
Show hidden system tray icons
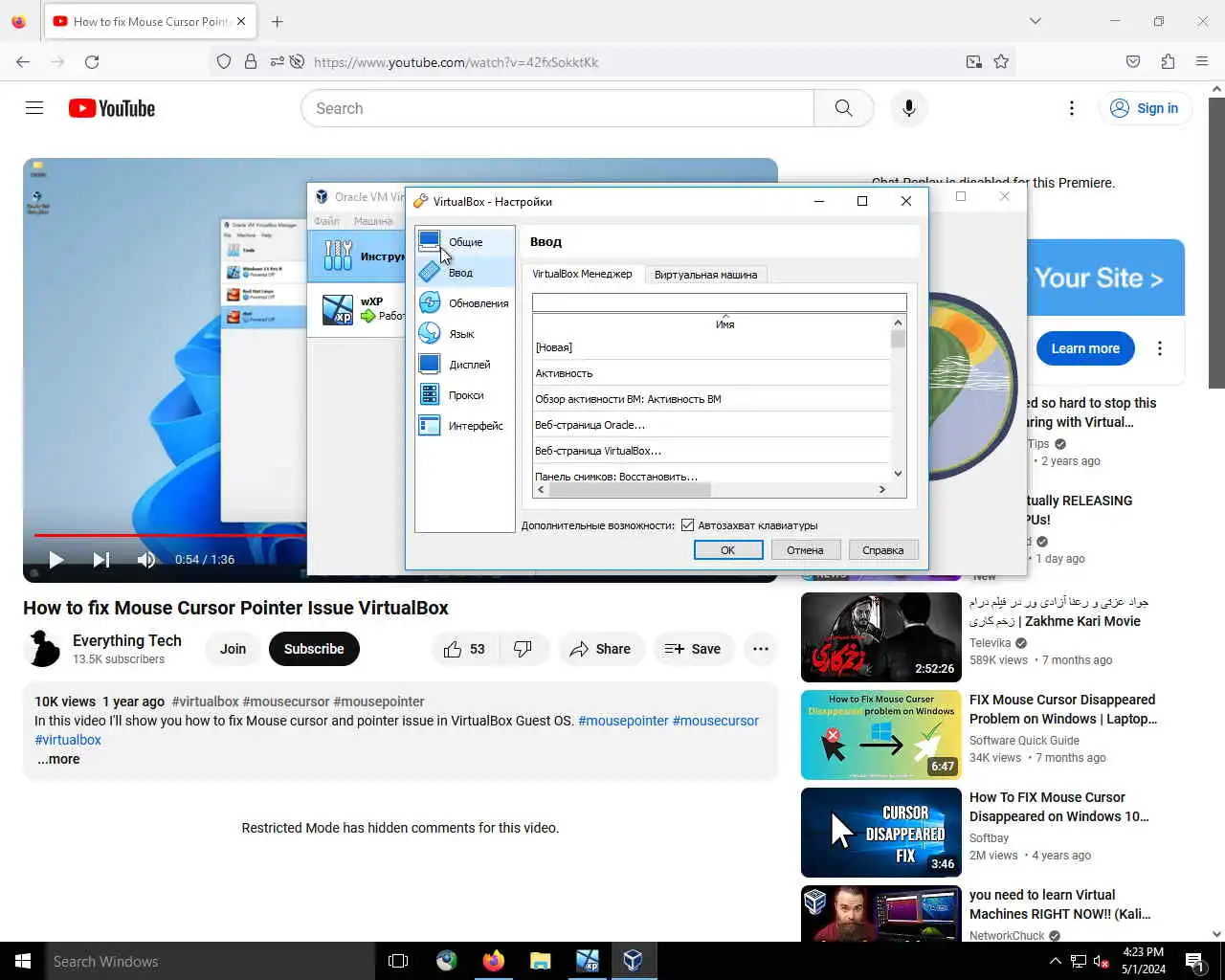coord(1055,961)
